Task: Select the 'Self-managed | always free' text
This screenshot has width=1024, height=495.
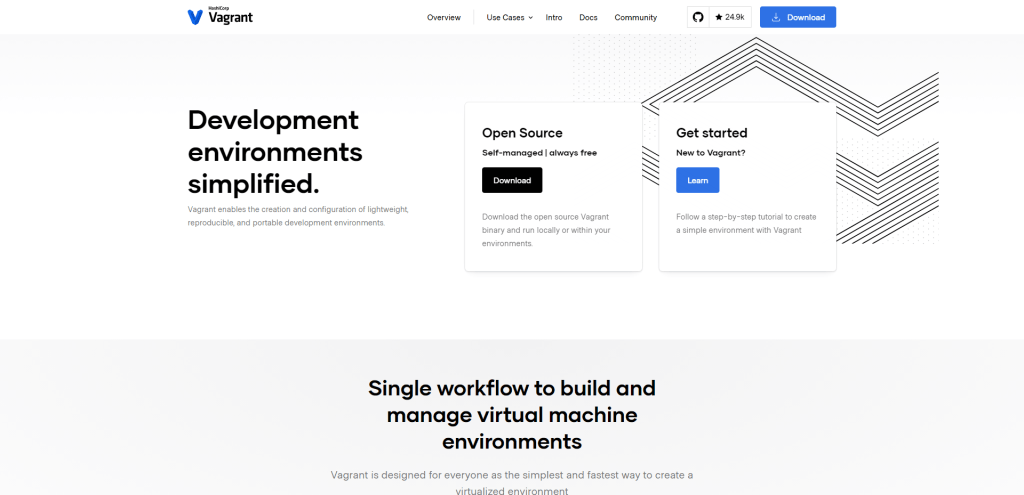Action: point(539,153)
